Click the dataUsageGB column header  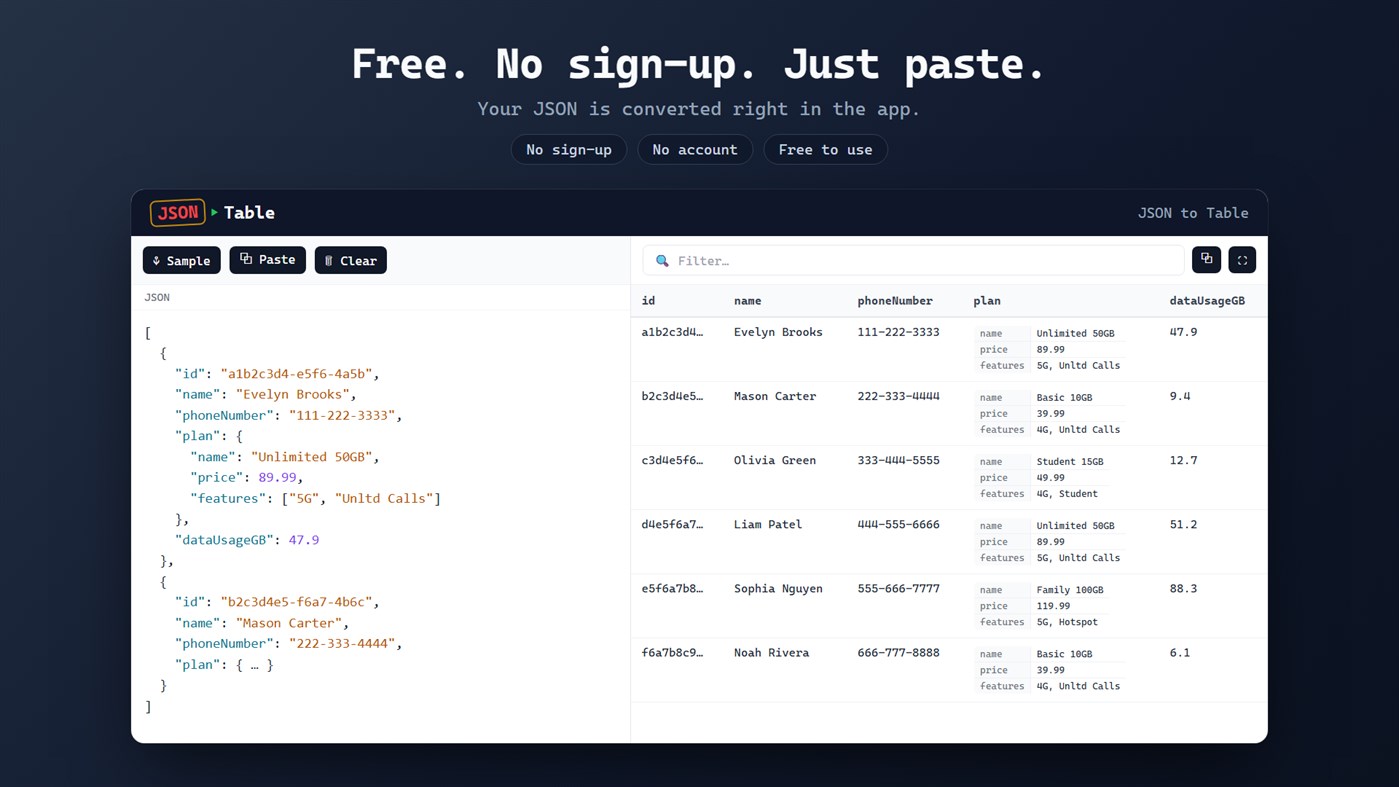point(1207,300)
